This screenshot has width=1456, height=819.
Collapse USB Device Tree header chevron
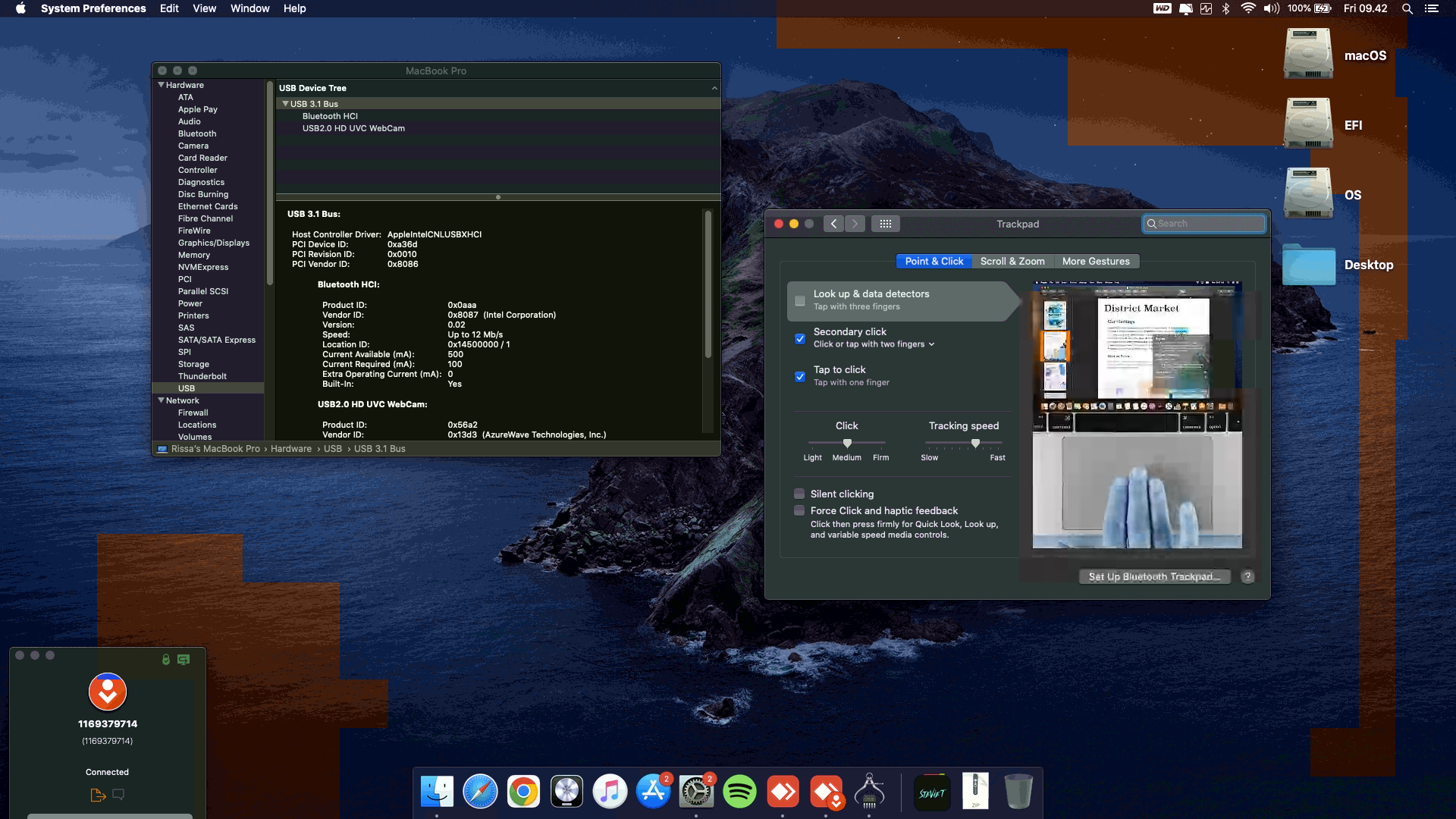pos(714,88)
